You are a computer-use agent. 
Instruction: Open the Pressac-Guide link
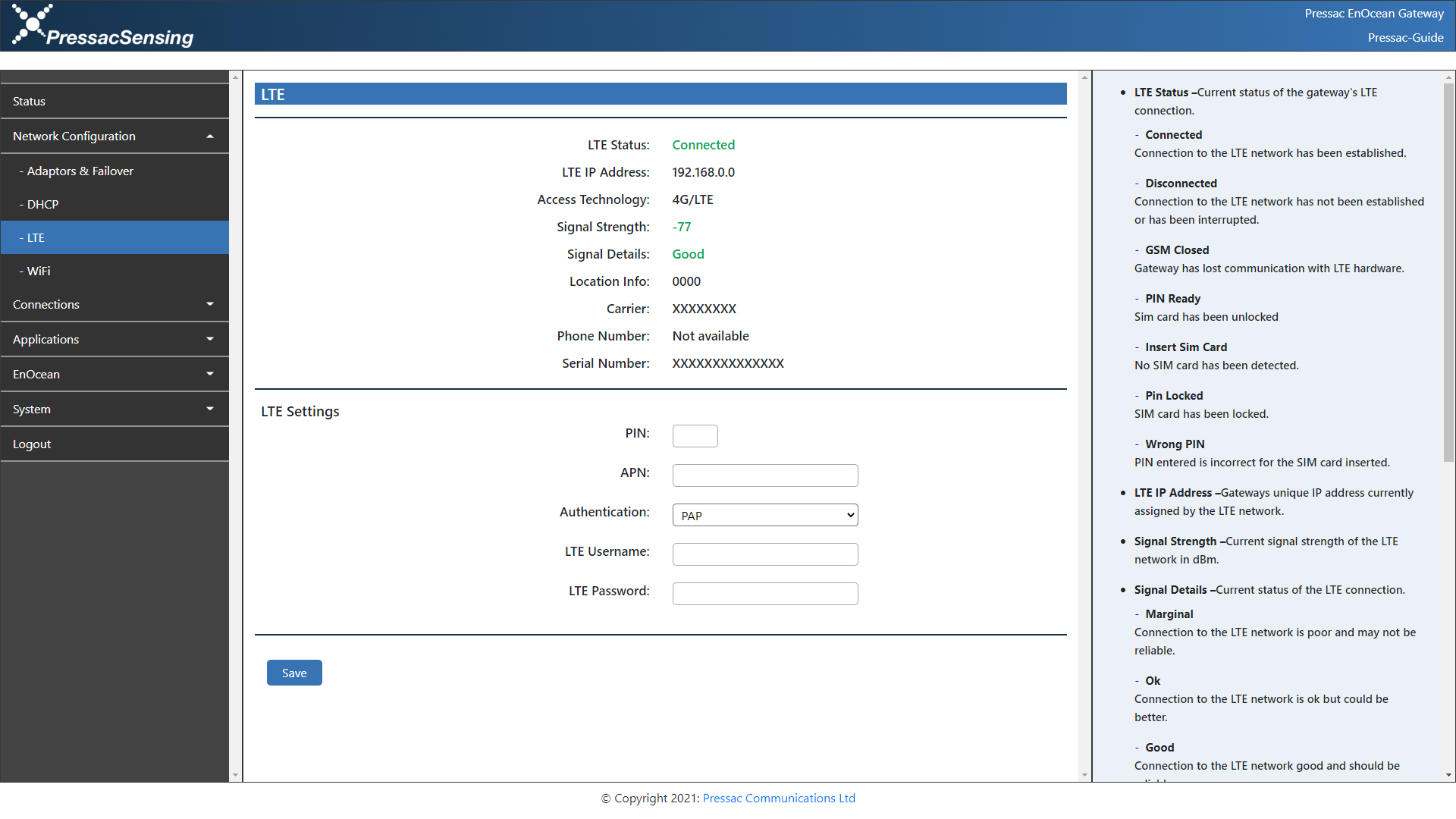pos(1404,37)
